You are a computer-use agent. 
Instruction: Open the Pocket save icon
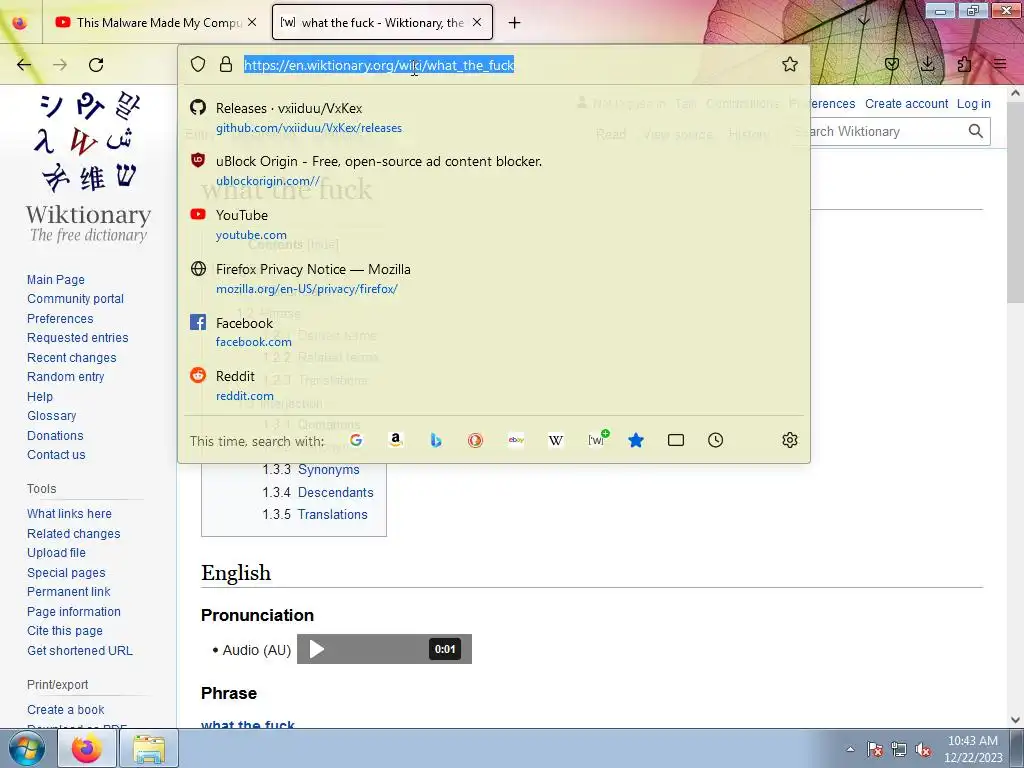click(891, 64)
